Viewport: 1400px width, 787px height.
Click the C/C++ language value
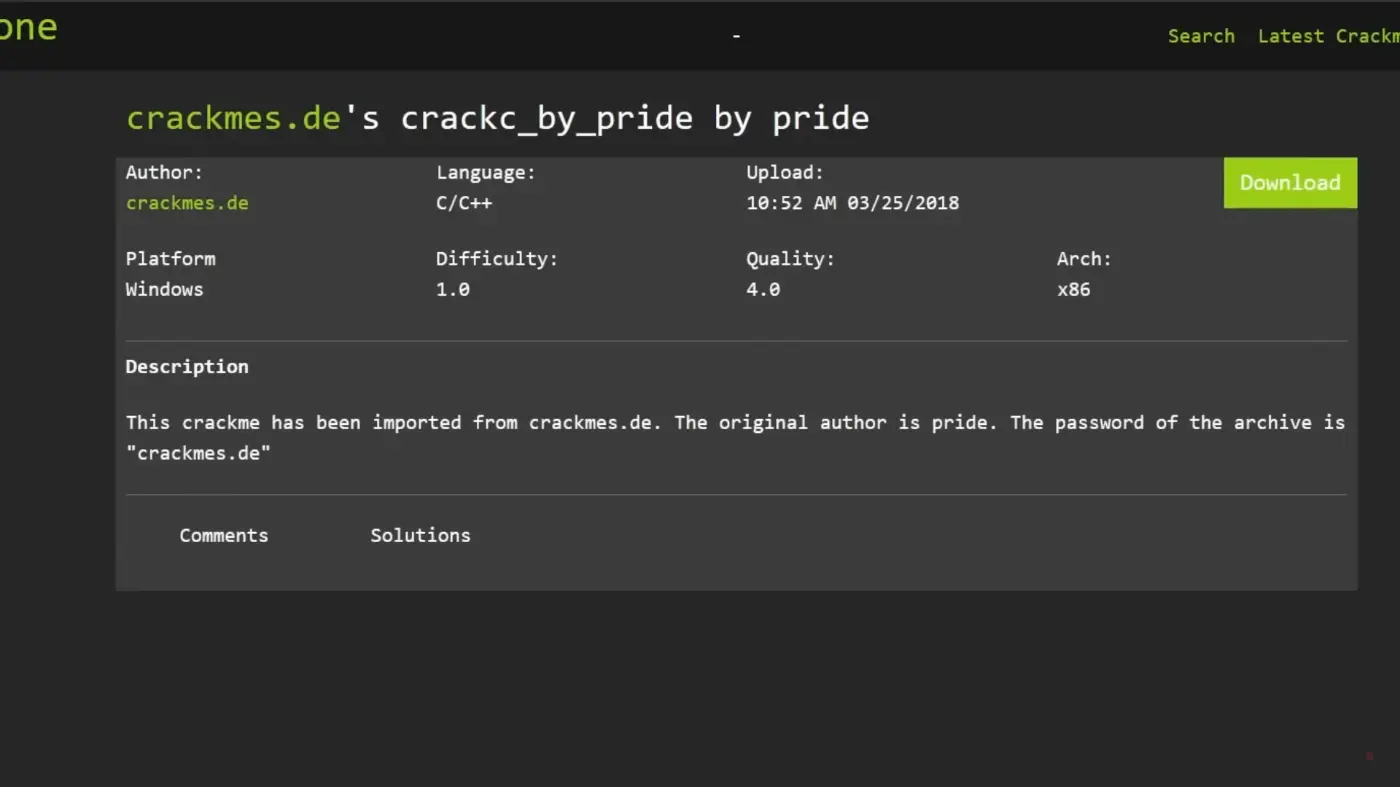click(464, 203)
